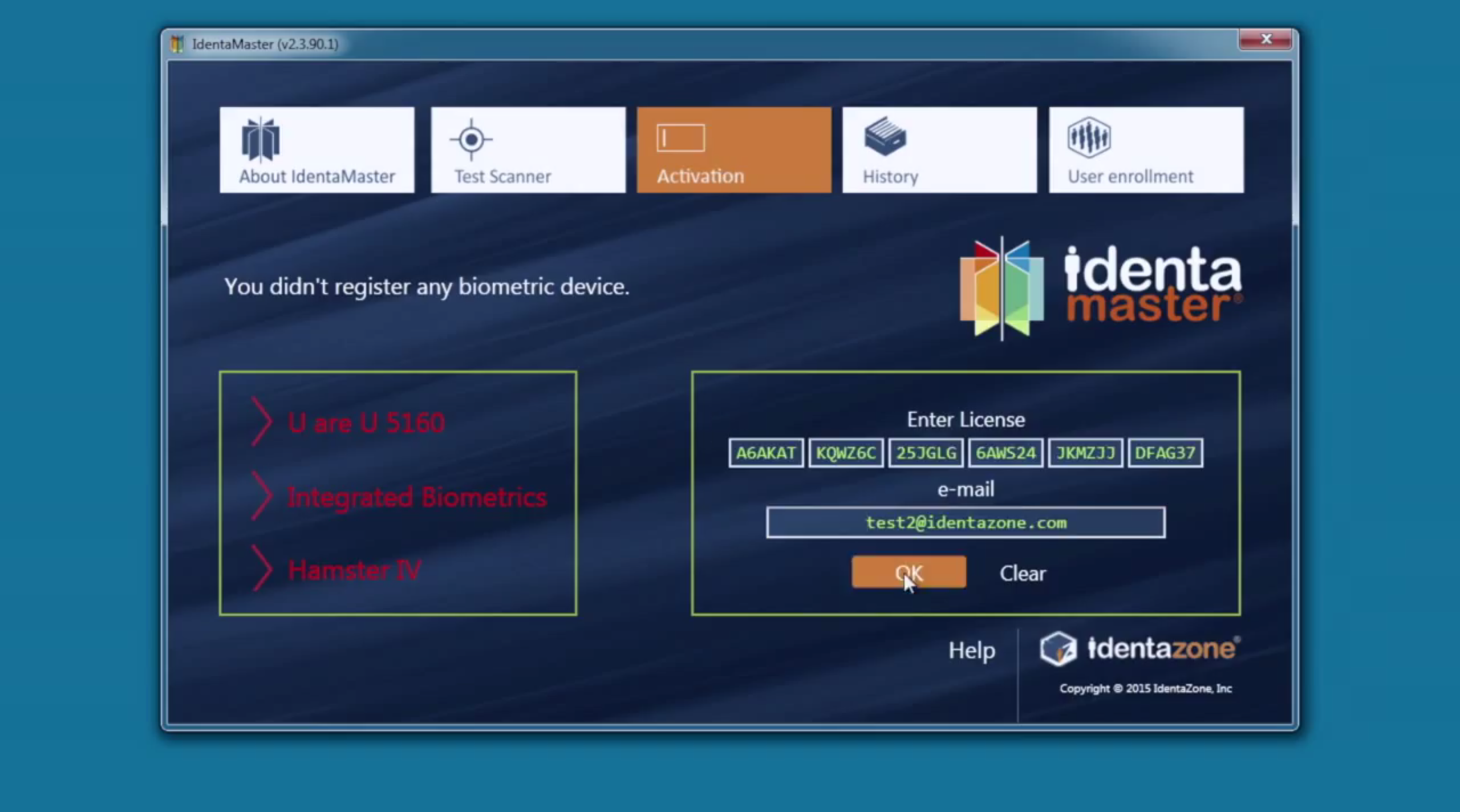Expand Integrated Biometrics chevron arrow
Screen dimensions: 1460x812
point(262,496)
